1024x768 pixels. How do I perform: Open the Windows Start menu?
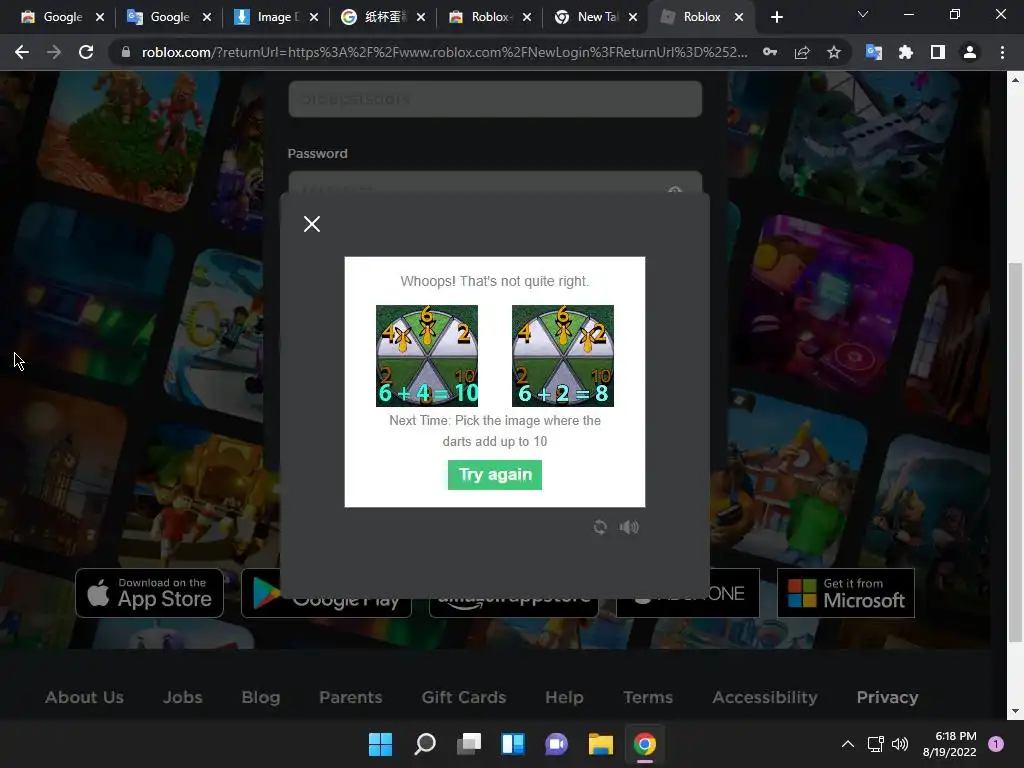click(381, 744)
